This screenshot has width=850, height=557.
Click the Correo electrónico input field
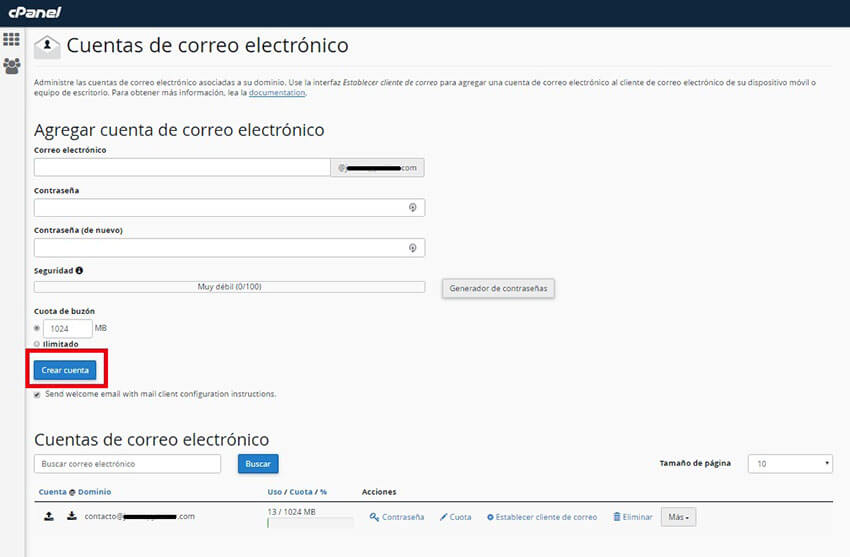point(182,167)
